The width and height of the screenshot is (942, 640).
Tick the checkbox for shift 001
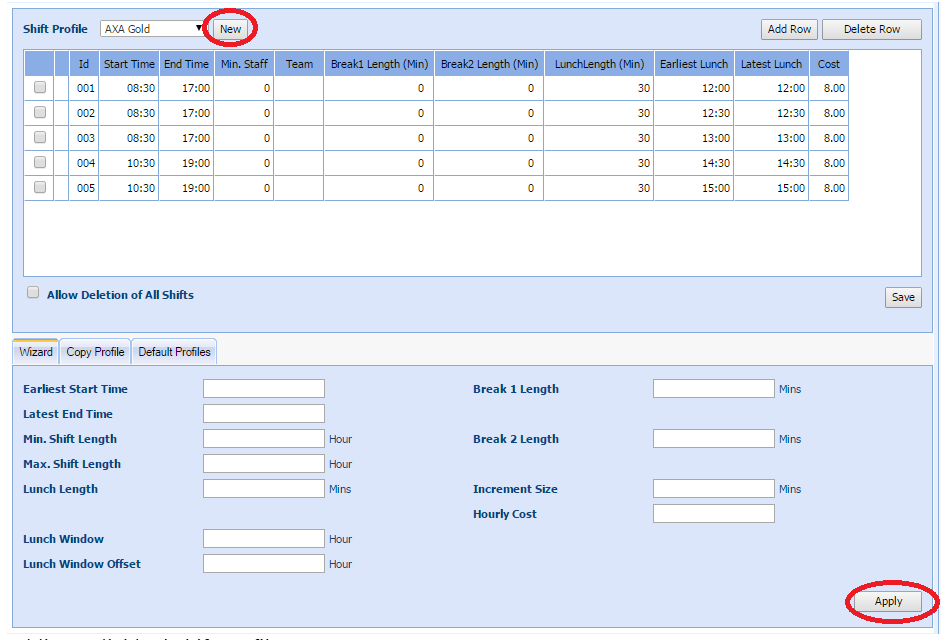point(40,88)
